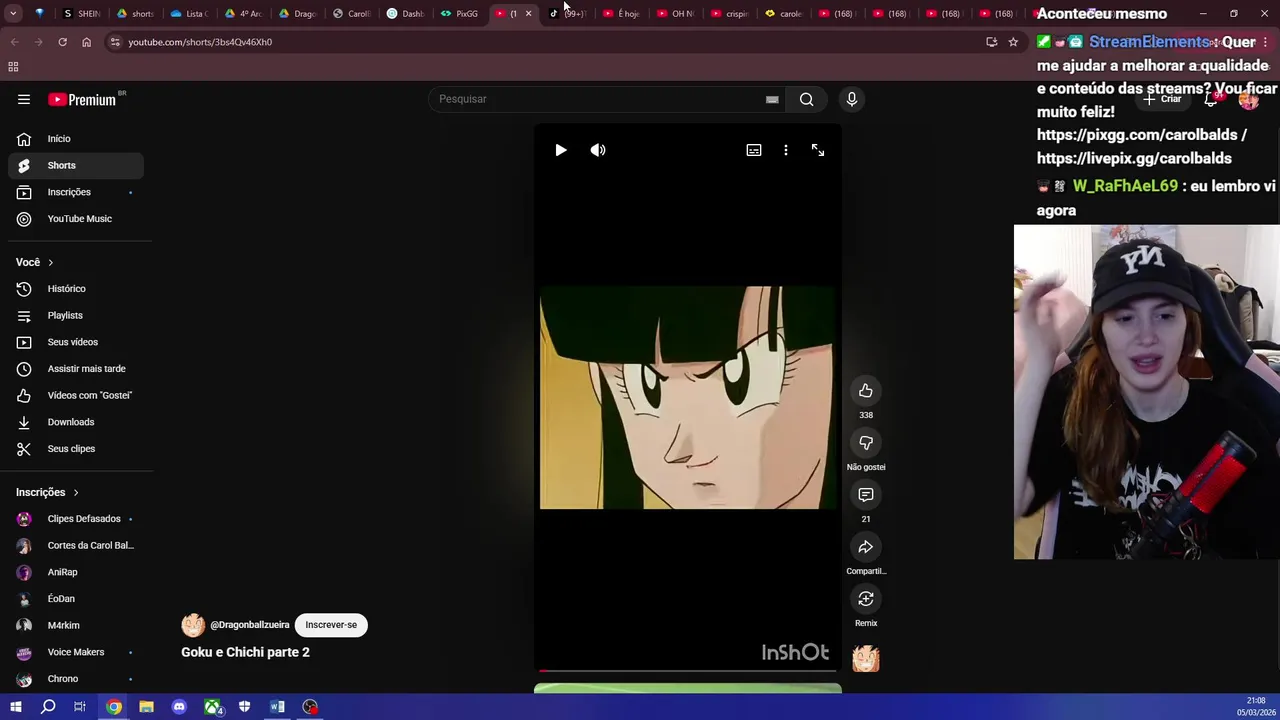1280x720 pixels.
Task: Open YouTube Music from the sidebar
Action: [x=76, y=219]
